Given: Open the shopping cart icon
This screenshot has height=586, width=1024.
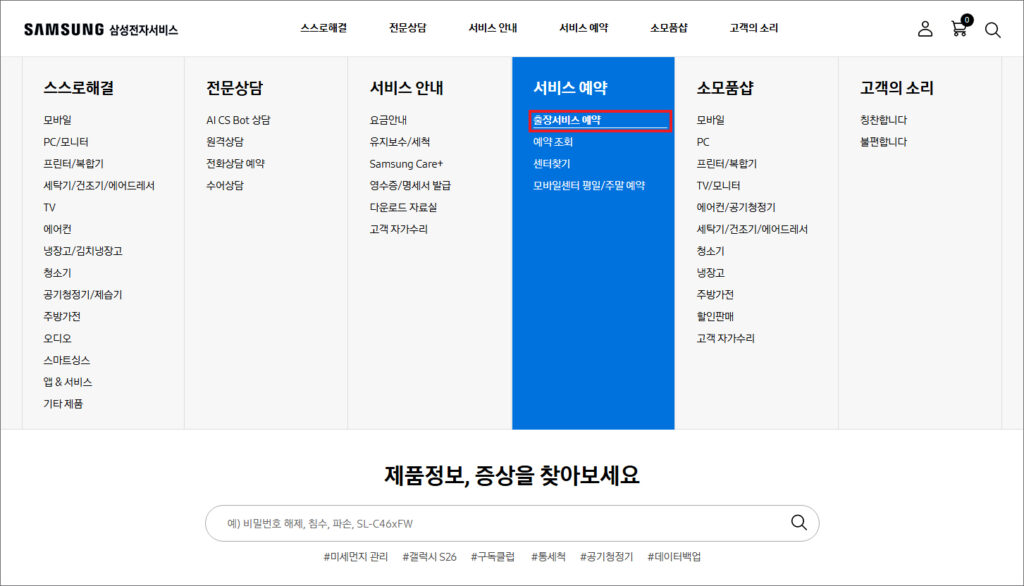Looking at the screenshot, I should (x=959, y=29).
